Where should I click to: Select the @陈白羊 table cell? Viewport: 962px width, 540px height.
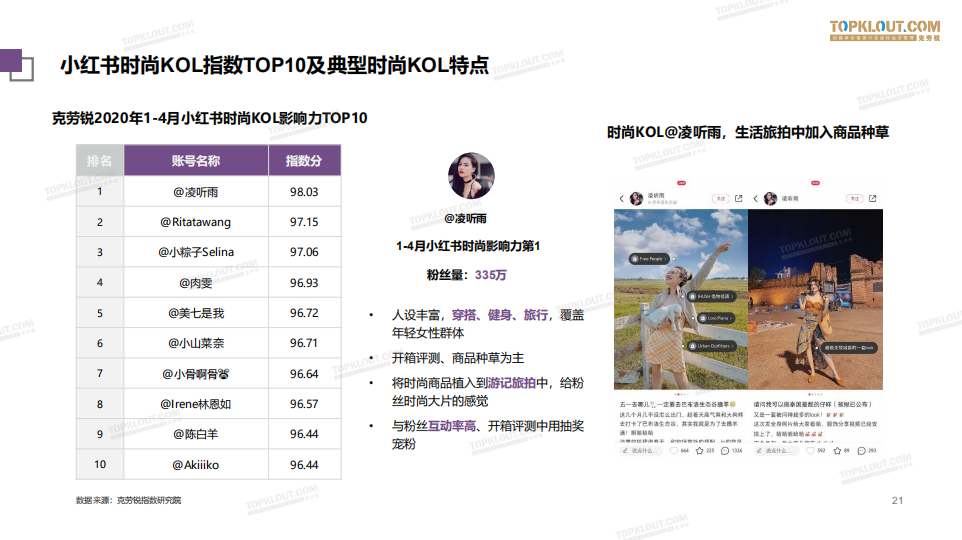[x=196, y=434]
